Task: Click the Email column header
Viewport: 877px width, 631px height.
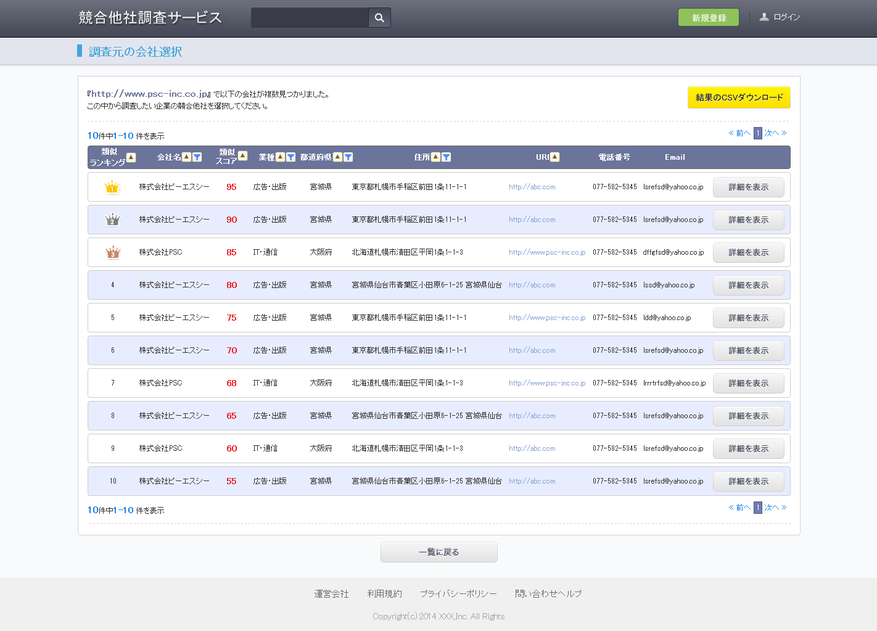Action: click(x=675, y=157)
